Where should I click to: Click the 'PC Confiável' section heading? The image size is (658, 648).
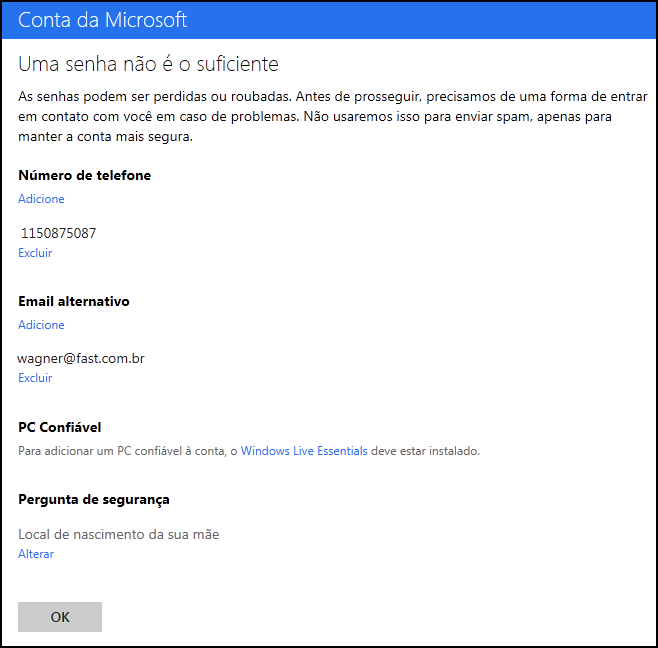(60, 427)
